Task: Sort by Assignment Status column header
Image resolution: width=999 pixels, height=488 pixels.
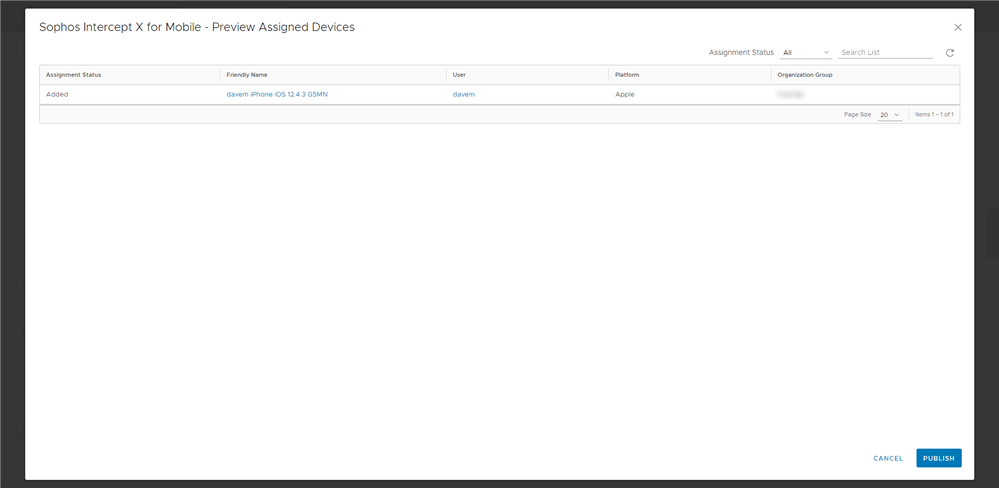Action: pyautogui.click(x=130, y=75)
